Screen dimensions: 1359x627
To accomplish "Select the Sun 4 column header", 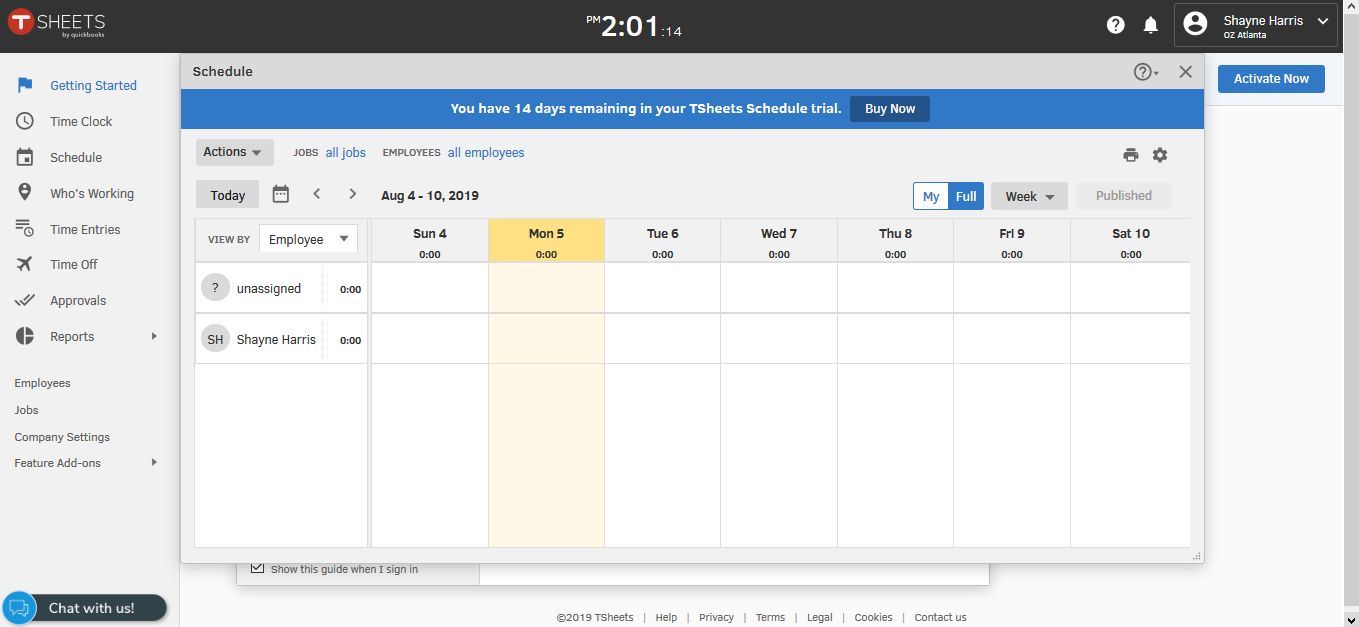I will click(x=430, y=241).
